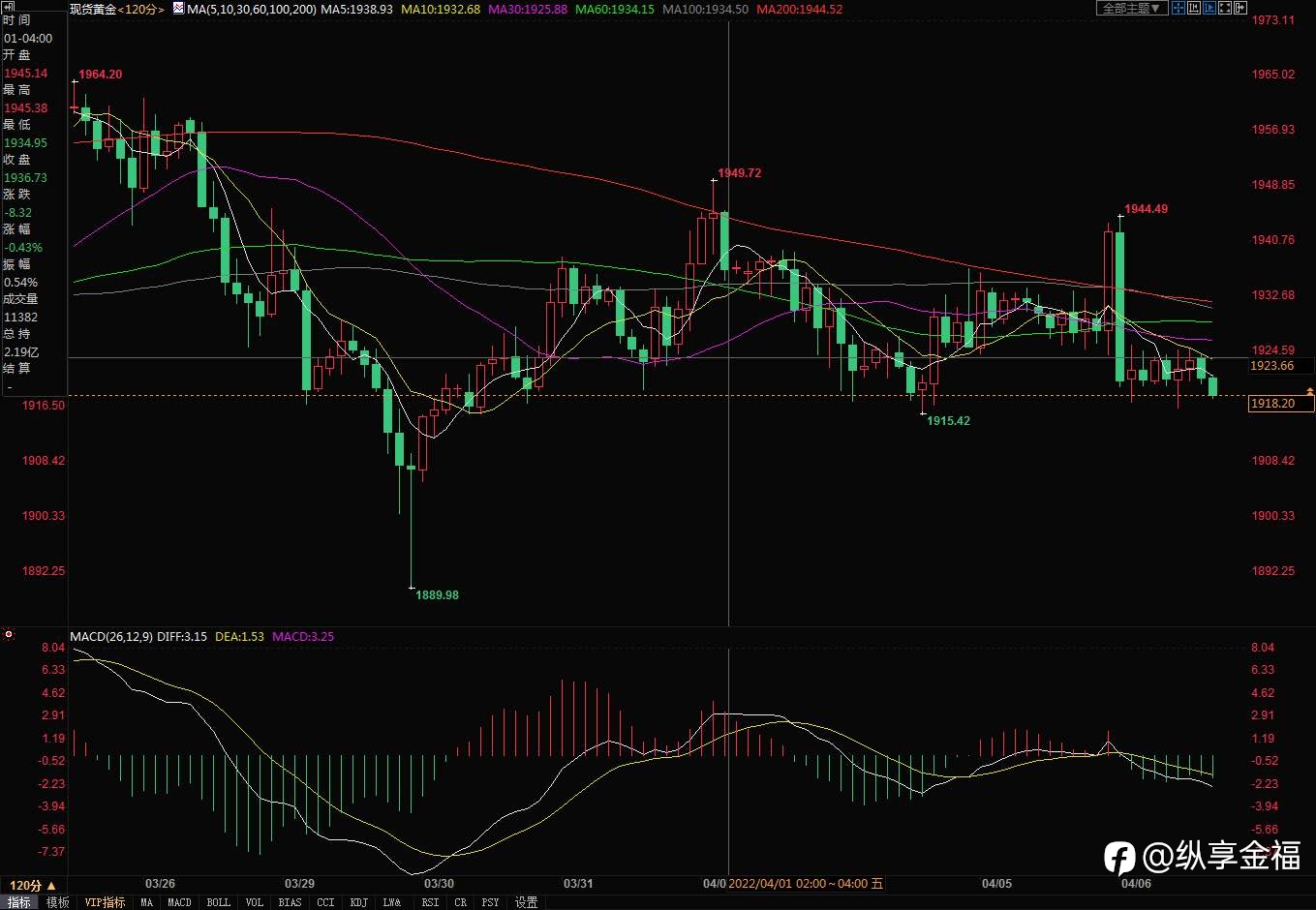Click the MA(5,10,30,60,100,200) parameters label
The width and height of the screenshot is (1316, 910).
point(251,9)
